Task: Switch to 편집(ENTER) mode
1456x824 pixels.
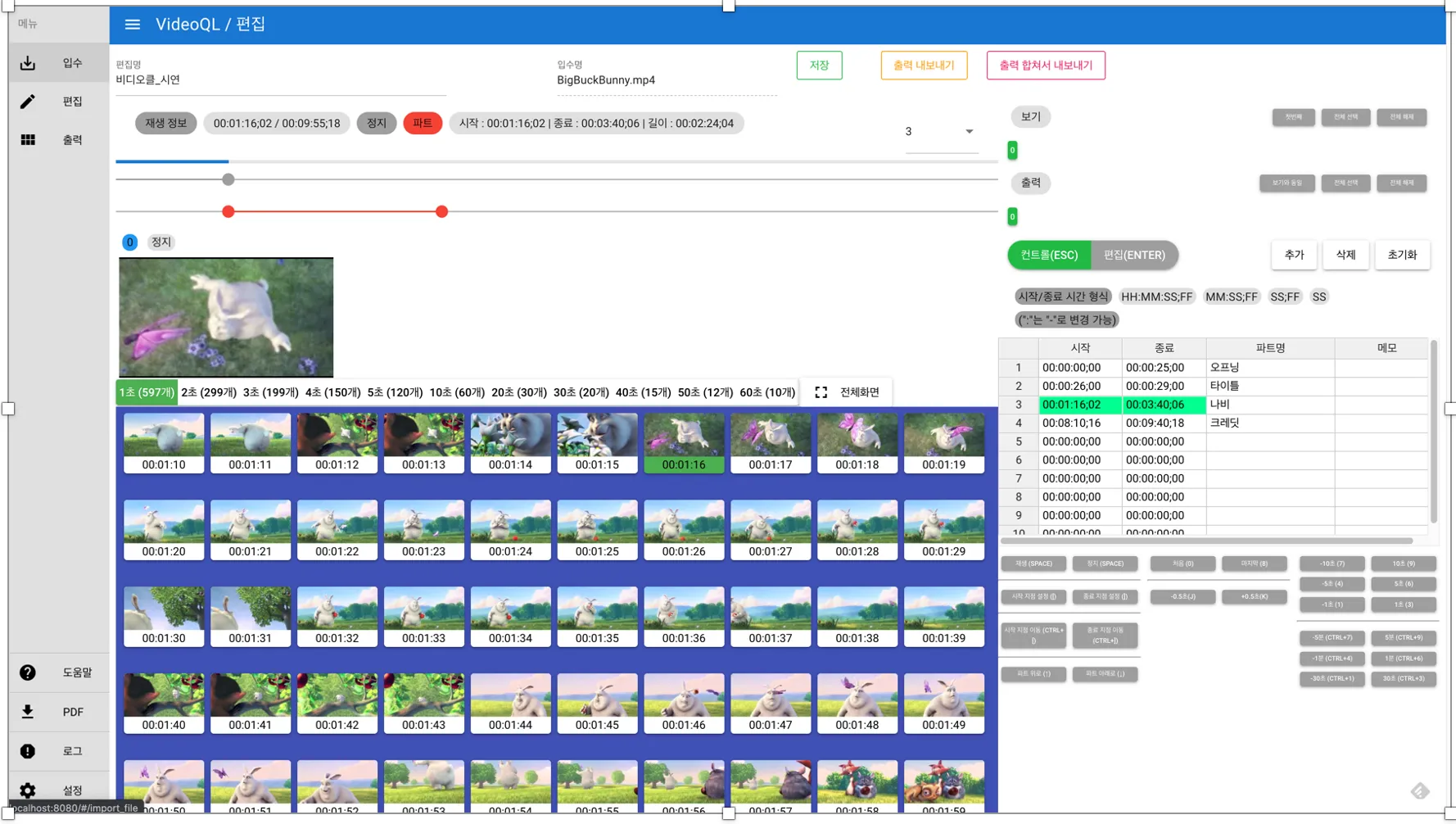Action: (x=1134, y=256)
